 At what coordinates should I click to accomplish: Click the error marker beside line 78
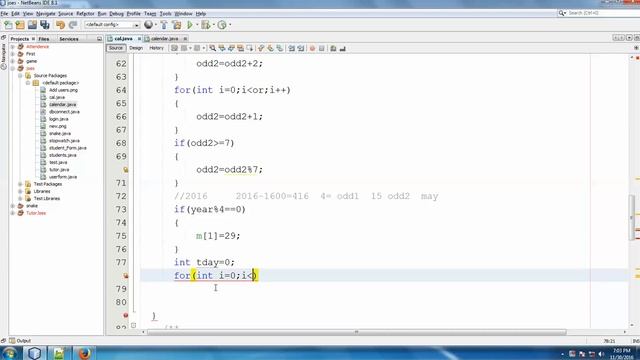coord(126,276)
